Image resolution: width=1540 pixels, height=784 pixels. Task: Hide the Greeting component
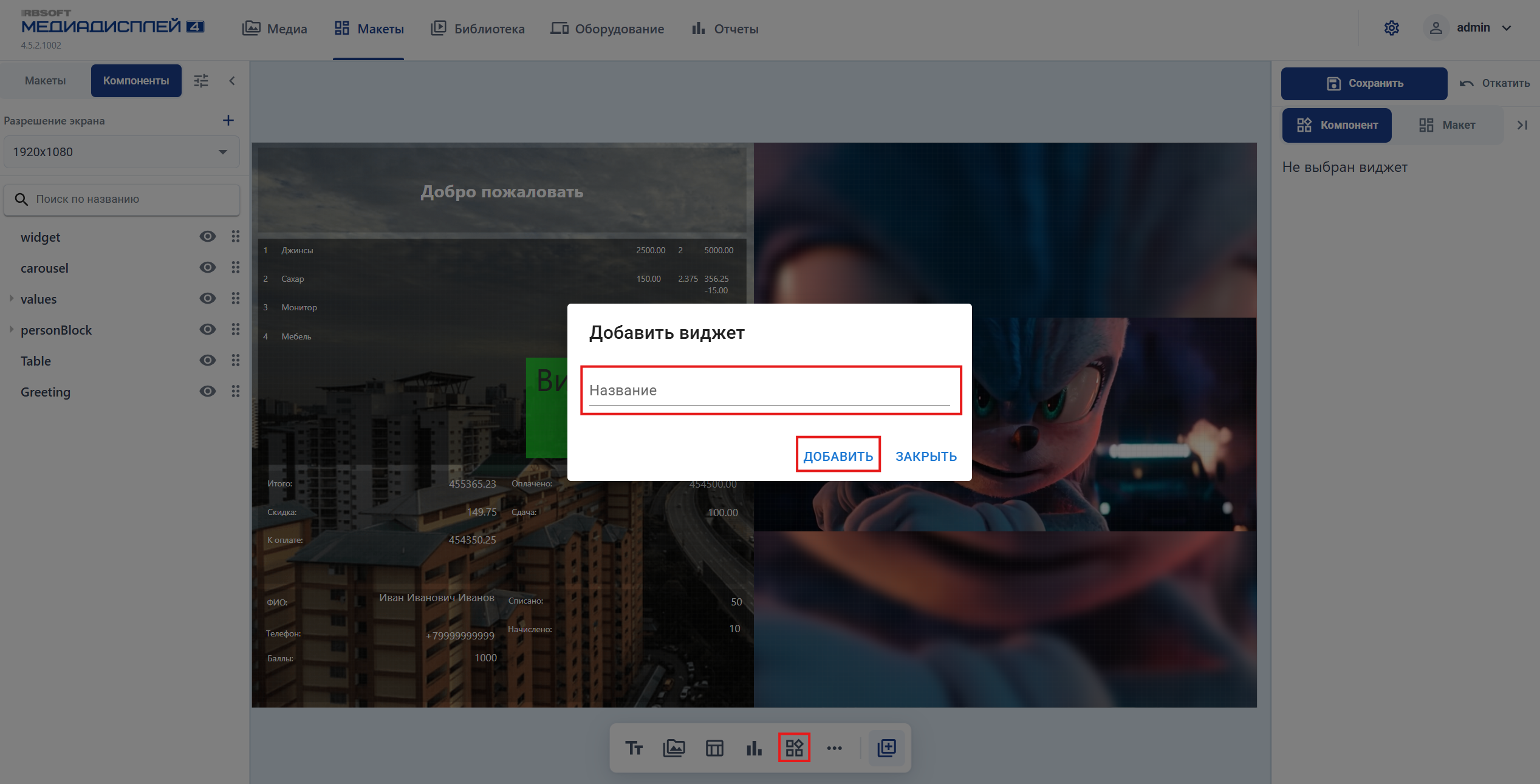coord(208,392)
